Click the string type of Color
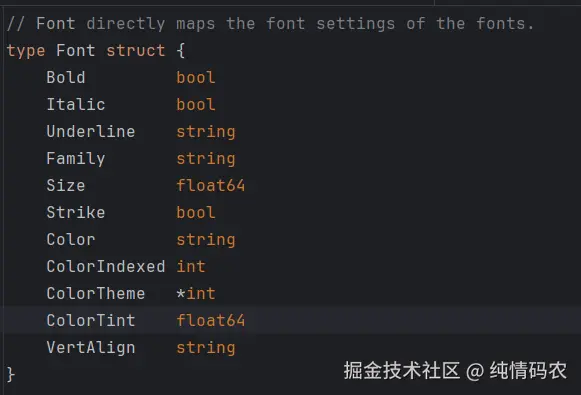The height and width of the screenshot is (395, 581). point(206,240)
